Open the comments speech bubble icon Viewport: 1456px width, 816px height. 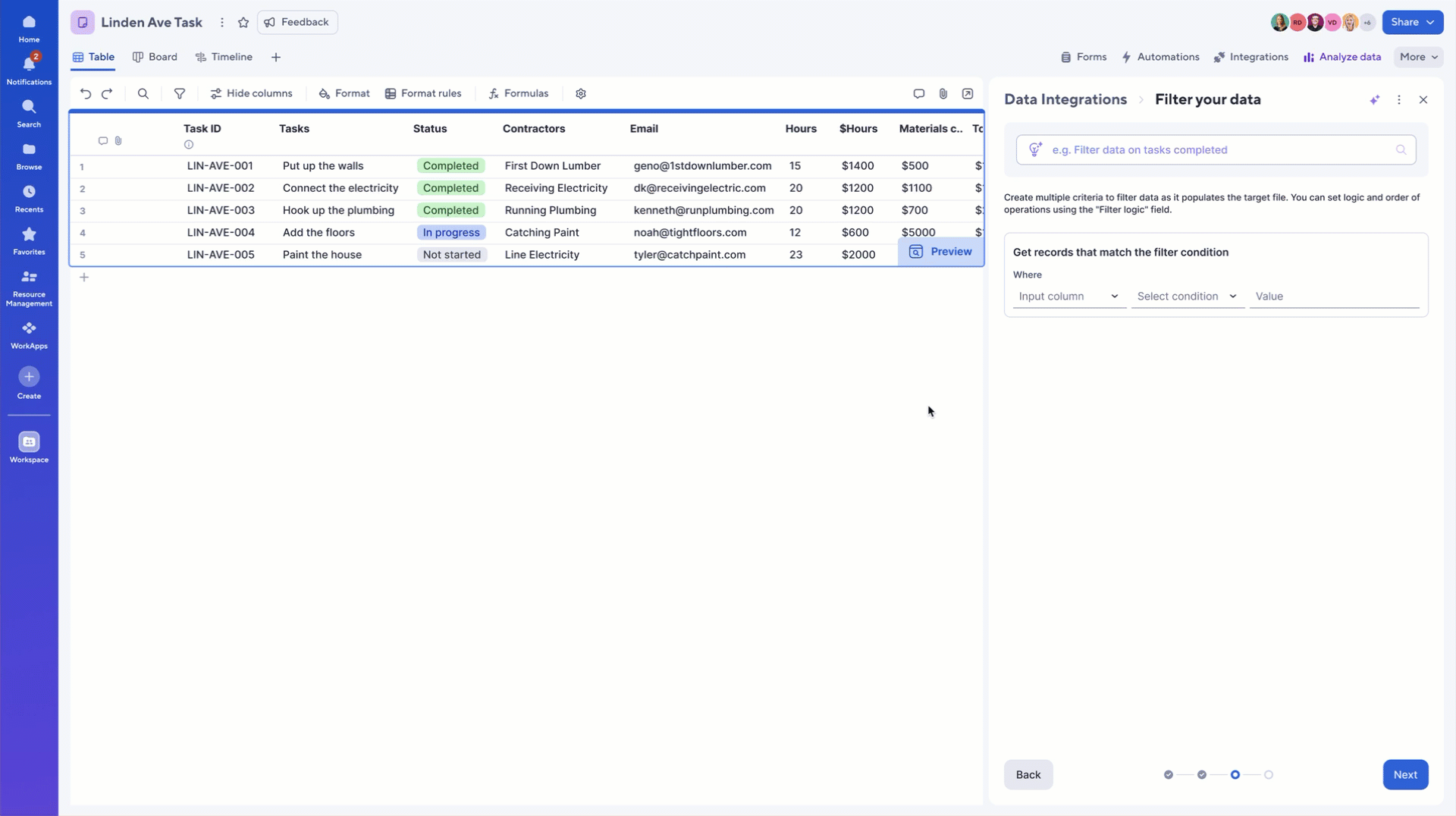[918, 94]
